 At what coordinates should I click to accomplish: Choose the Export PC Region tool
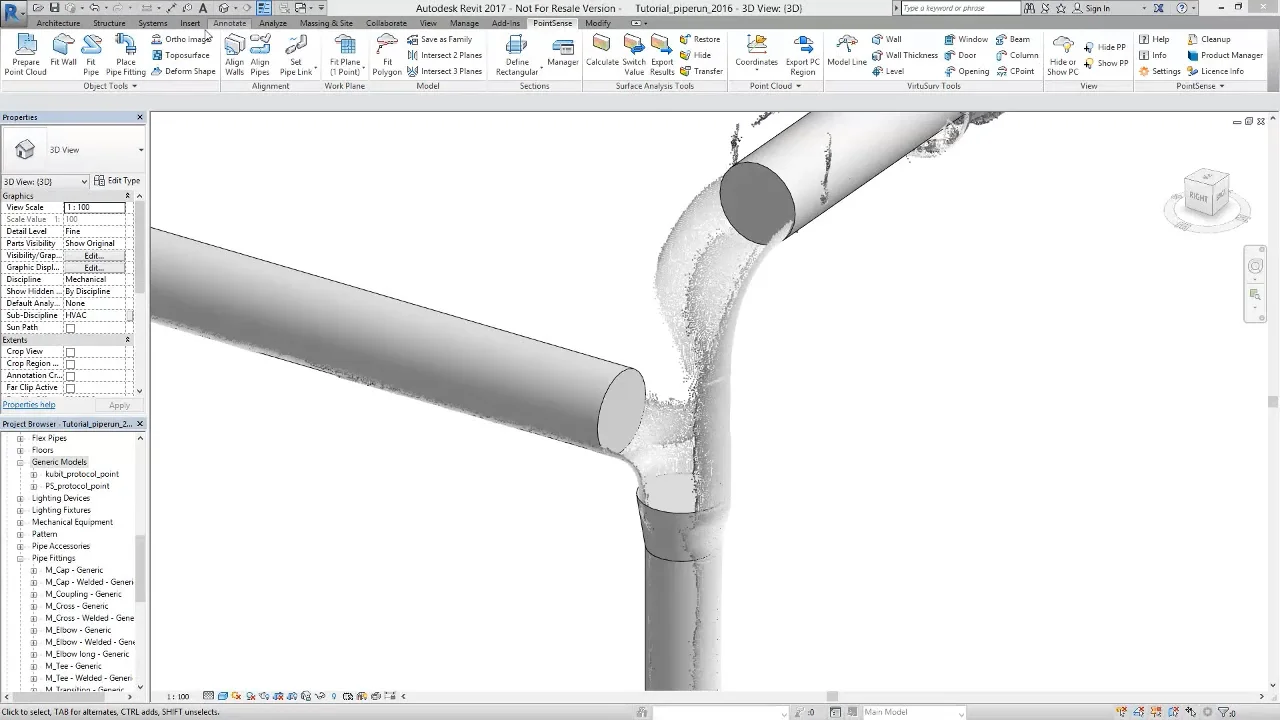coord(802,55)
